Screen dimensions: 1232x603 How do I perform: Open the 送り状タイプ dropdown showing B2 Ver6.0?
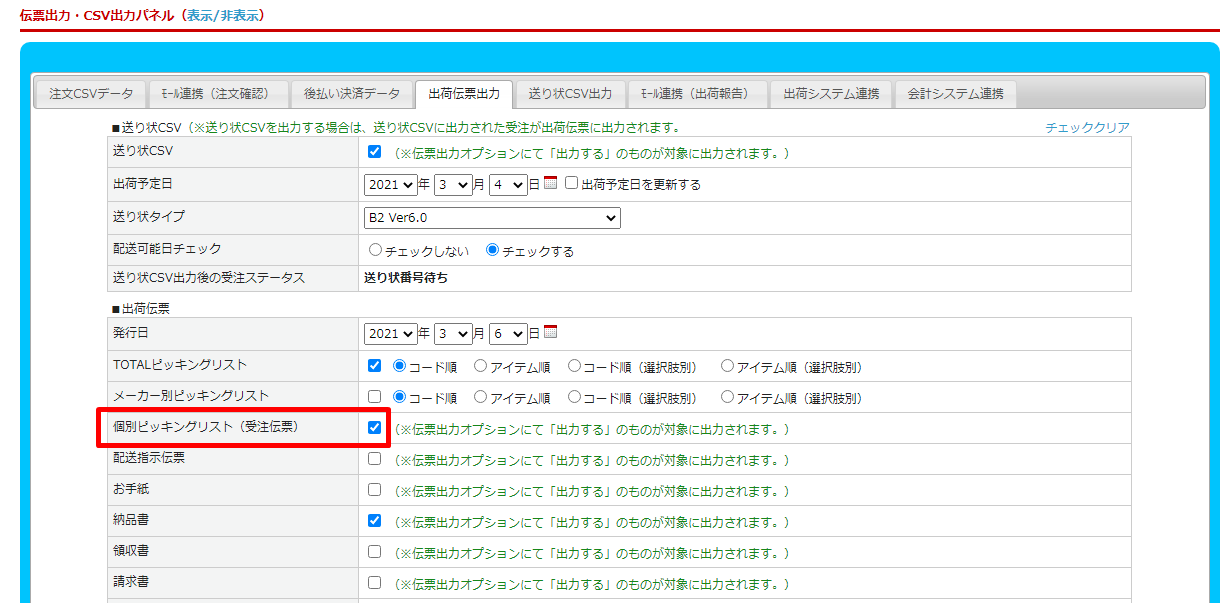tap(492, 218)
